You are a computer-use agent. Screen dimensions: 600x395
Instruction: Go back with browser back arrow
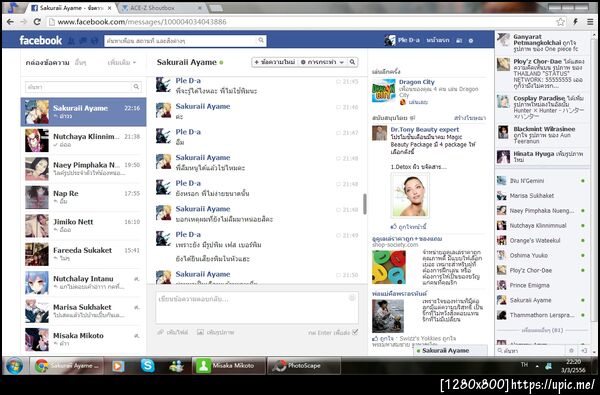(x=10, y=22)
